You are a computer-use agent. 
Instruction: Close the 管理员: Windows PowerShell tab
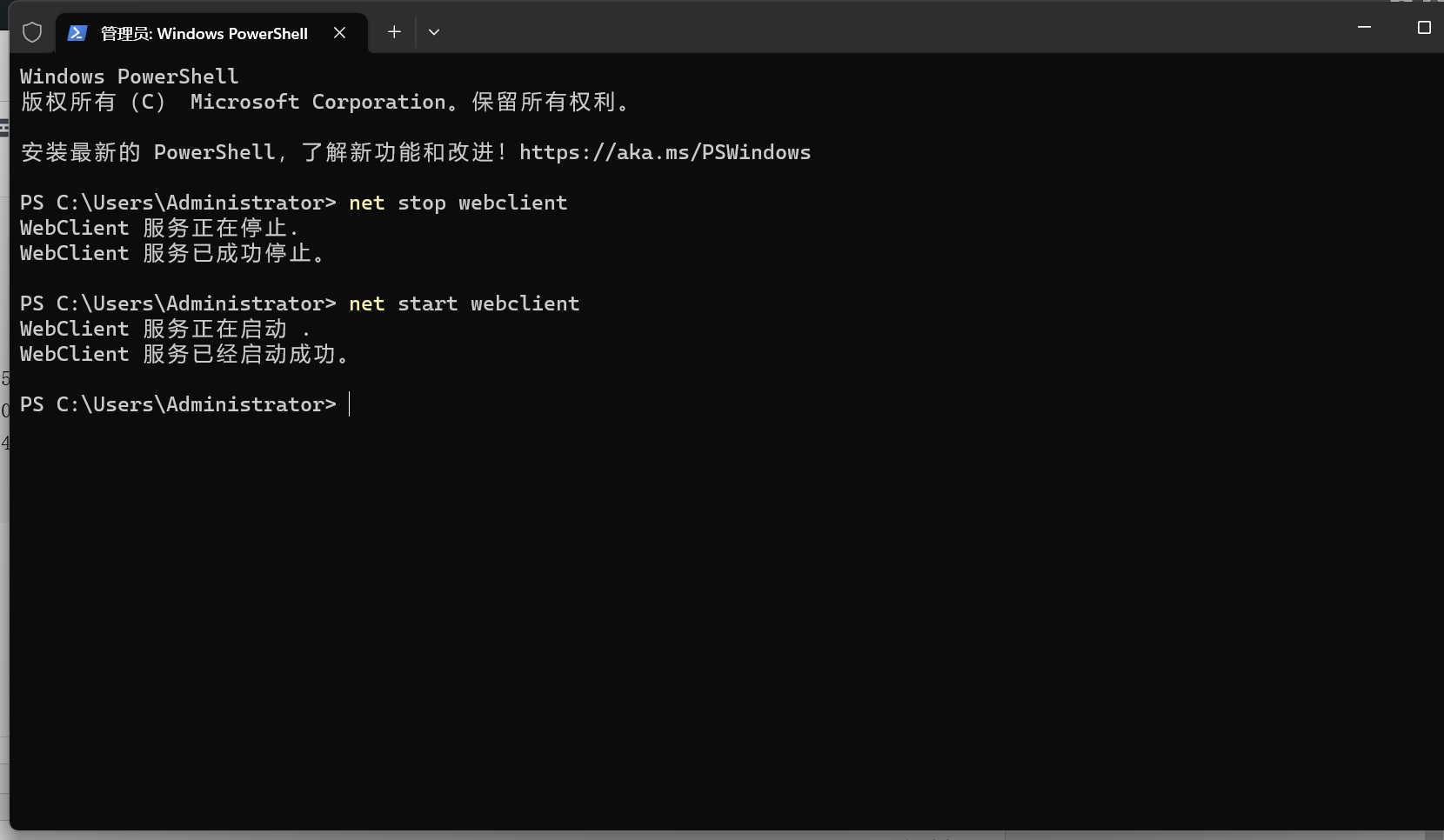coord(339,32)
